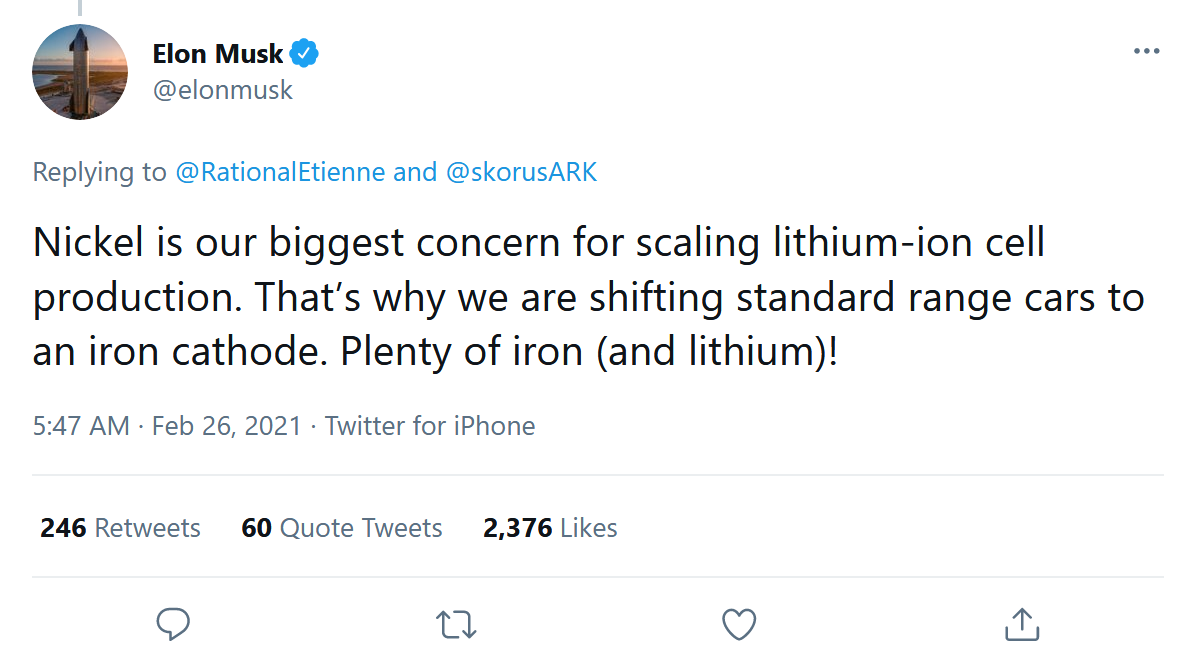
Task: Click the thread connector line above avatar
Action: coord(80,6)
